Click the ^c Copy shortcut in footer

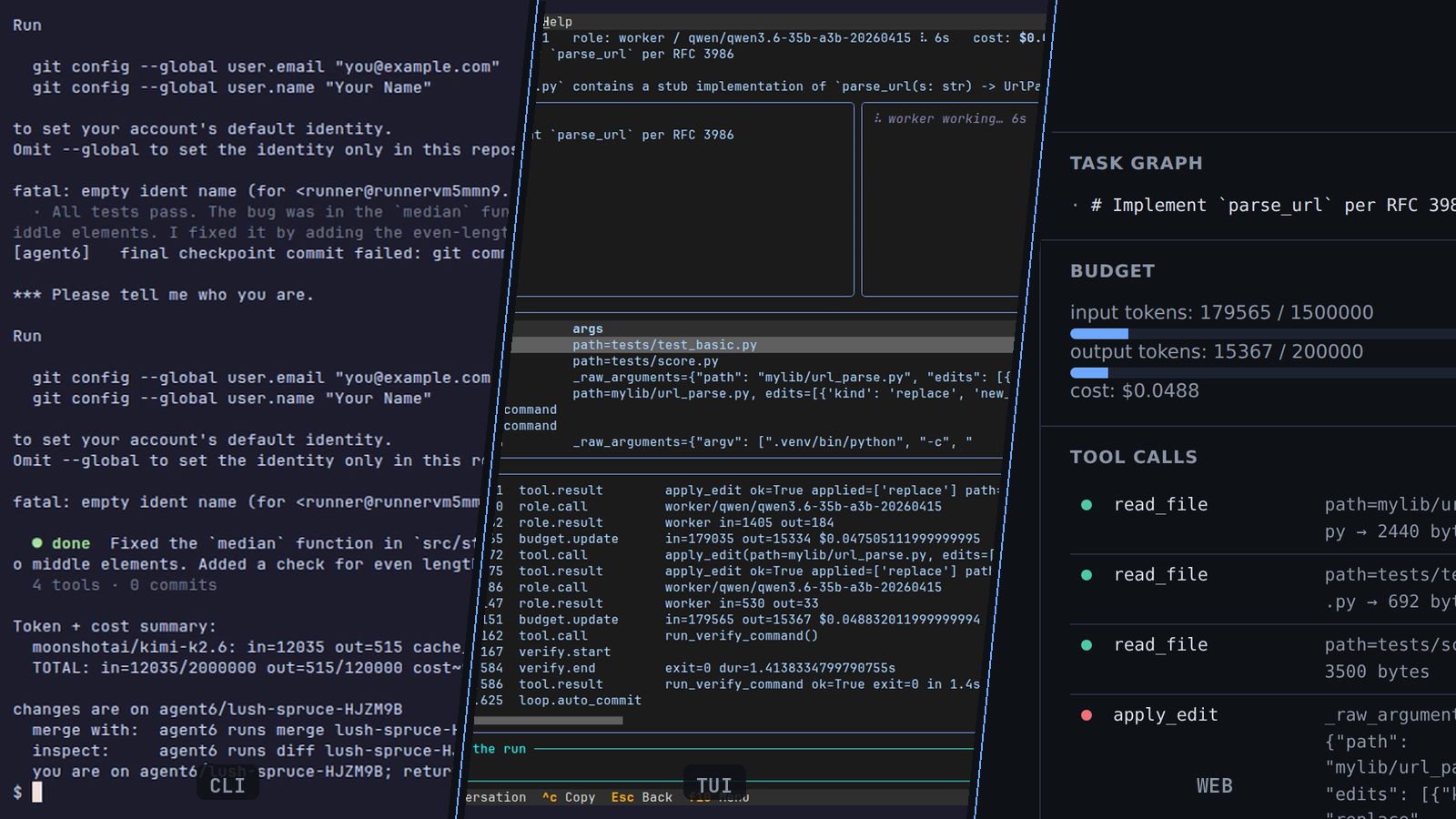(x=569, y=797)
